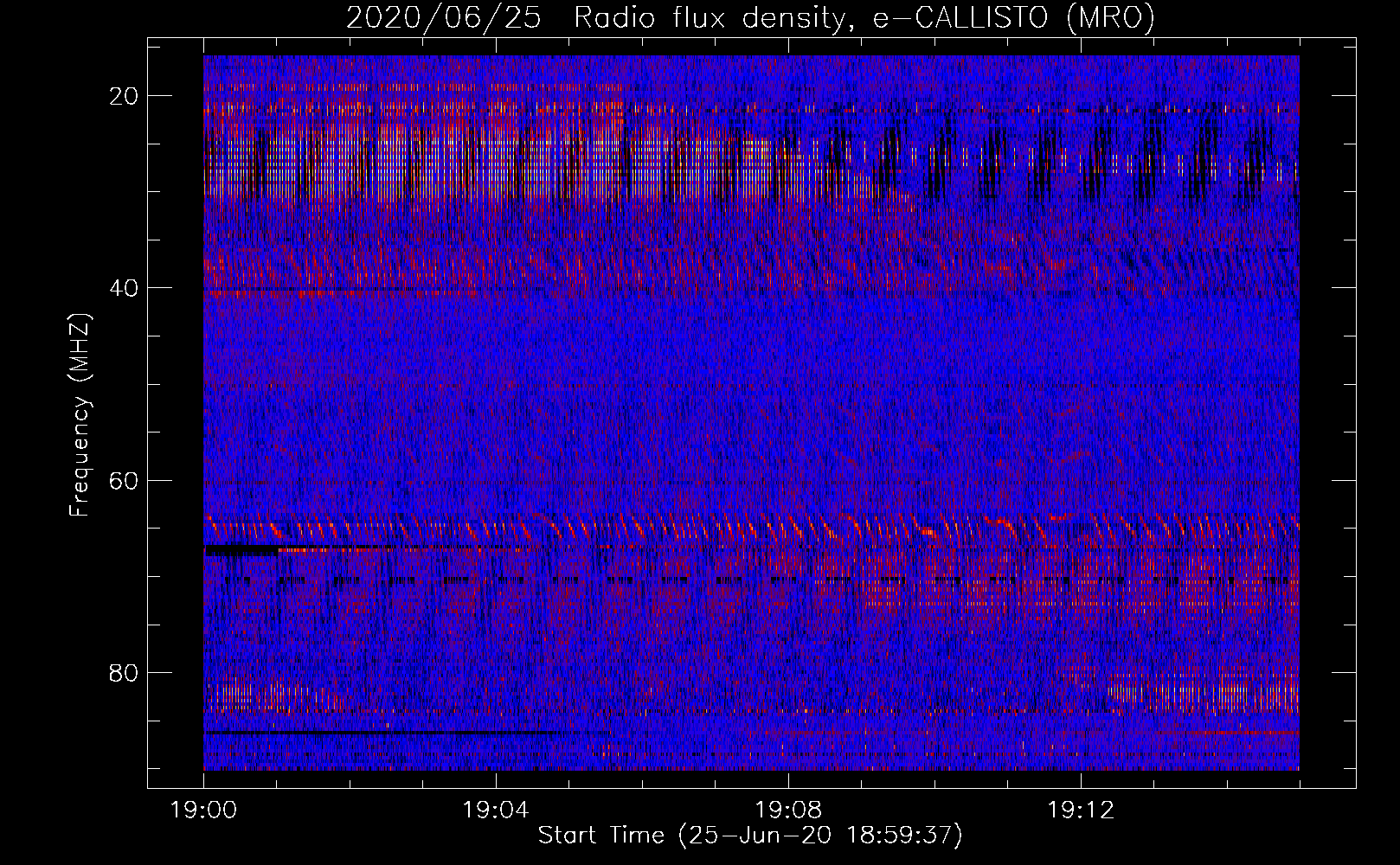Click the 40 MHz frequency axis label
The height and width of the screenshot is (865, 1400).
[125, 288]
